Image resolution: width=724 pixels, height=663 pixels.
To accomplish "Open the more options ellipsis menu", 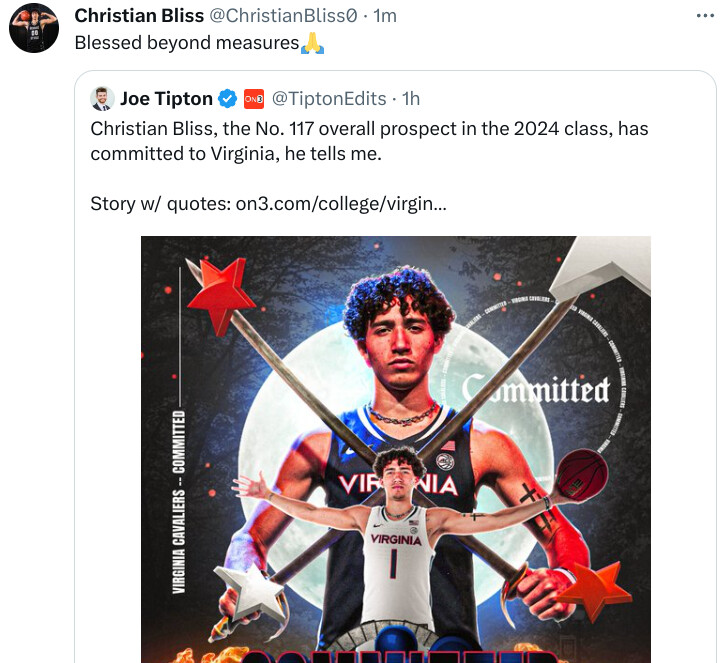I will [705, 17].
